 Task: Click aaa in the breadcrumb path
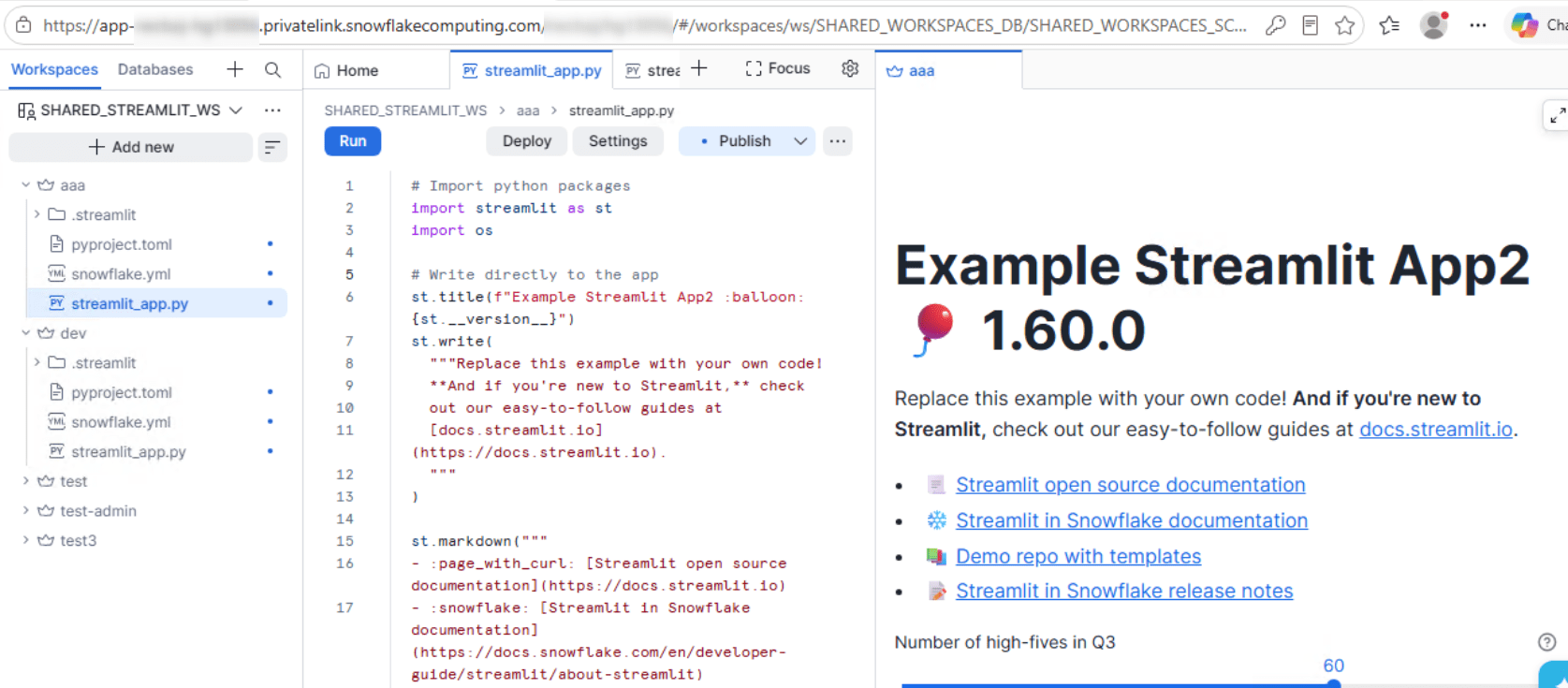[528, 110]
